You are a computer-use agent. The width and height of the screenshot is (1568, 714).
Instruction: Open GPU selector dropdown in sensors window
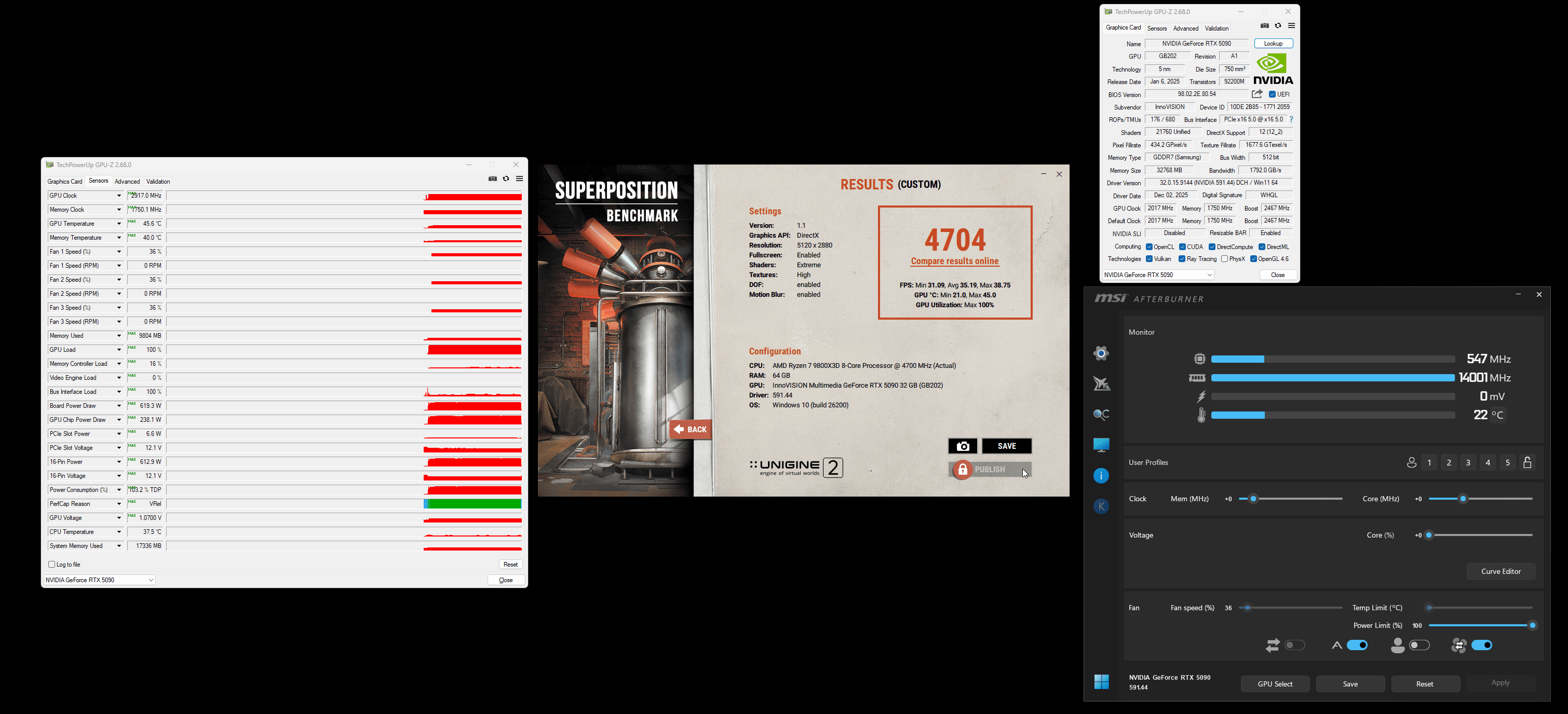click(x=151, y=580)
